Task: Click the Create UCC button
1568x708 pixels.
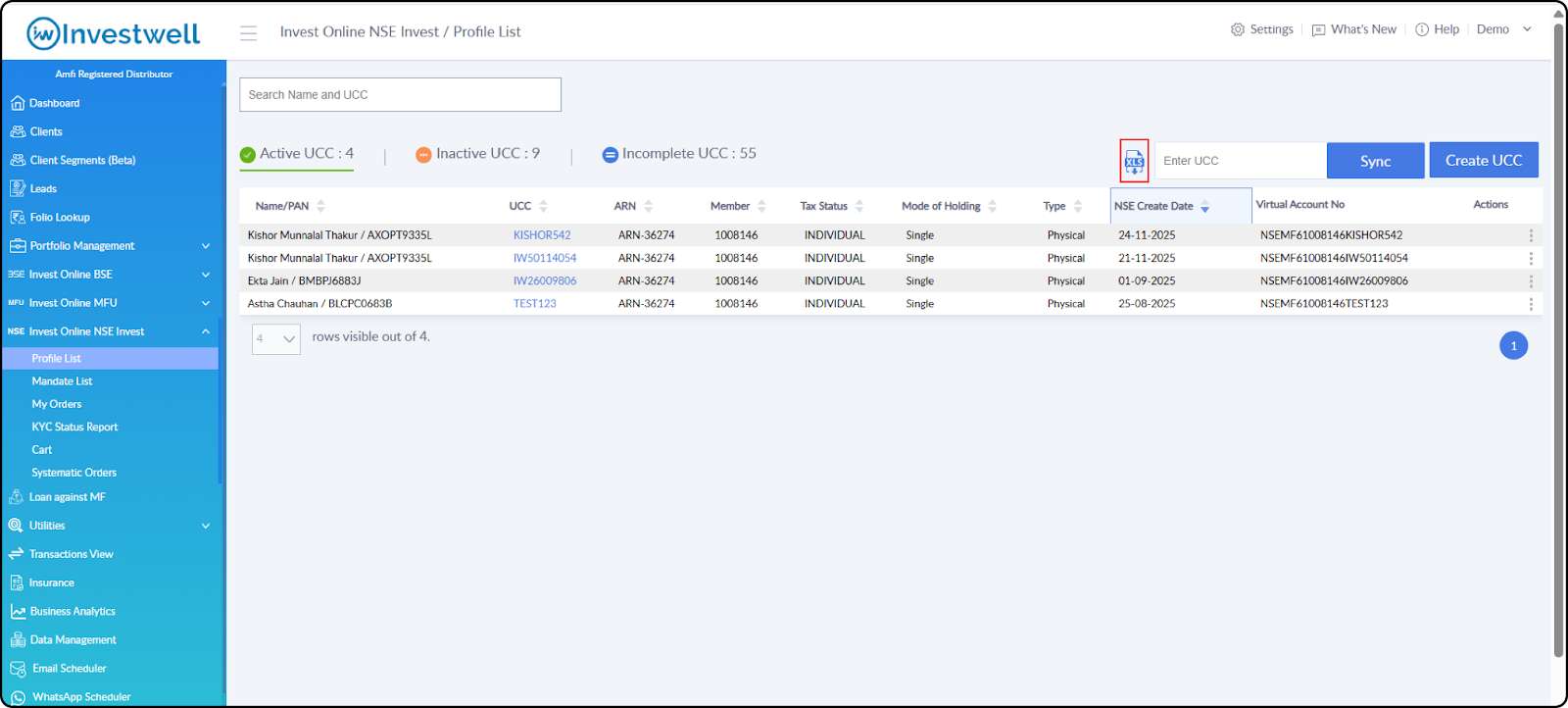Action: [x=1484, y=160]
